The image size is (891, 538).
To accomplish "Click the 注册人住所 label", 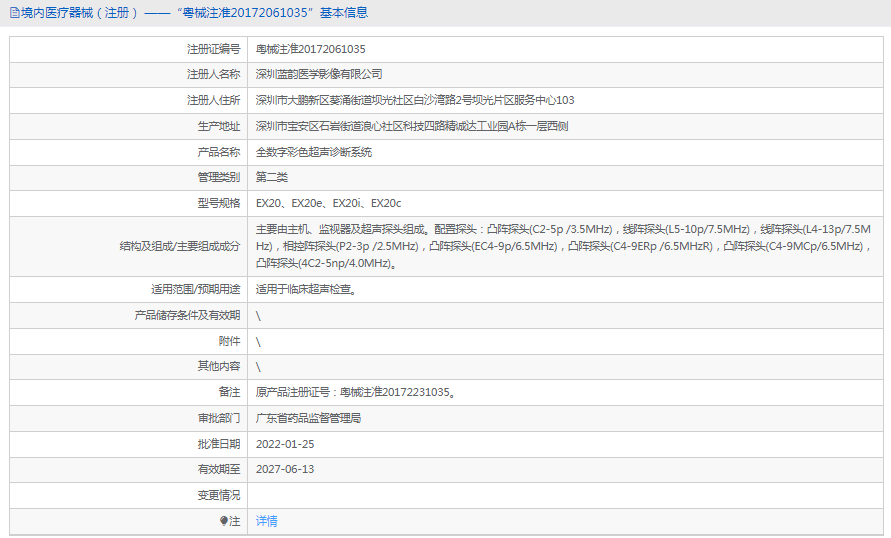I will point(214,101).
